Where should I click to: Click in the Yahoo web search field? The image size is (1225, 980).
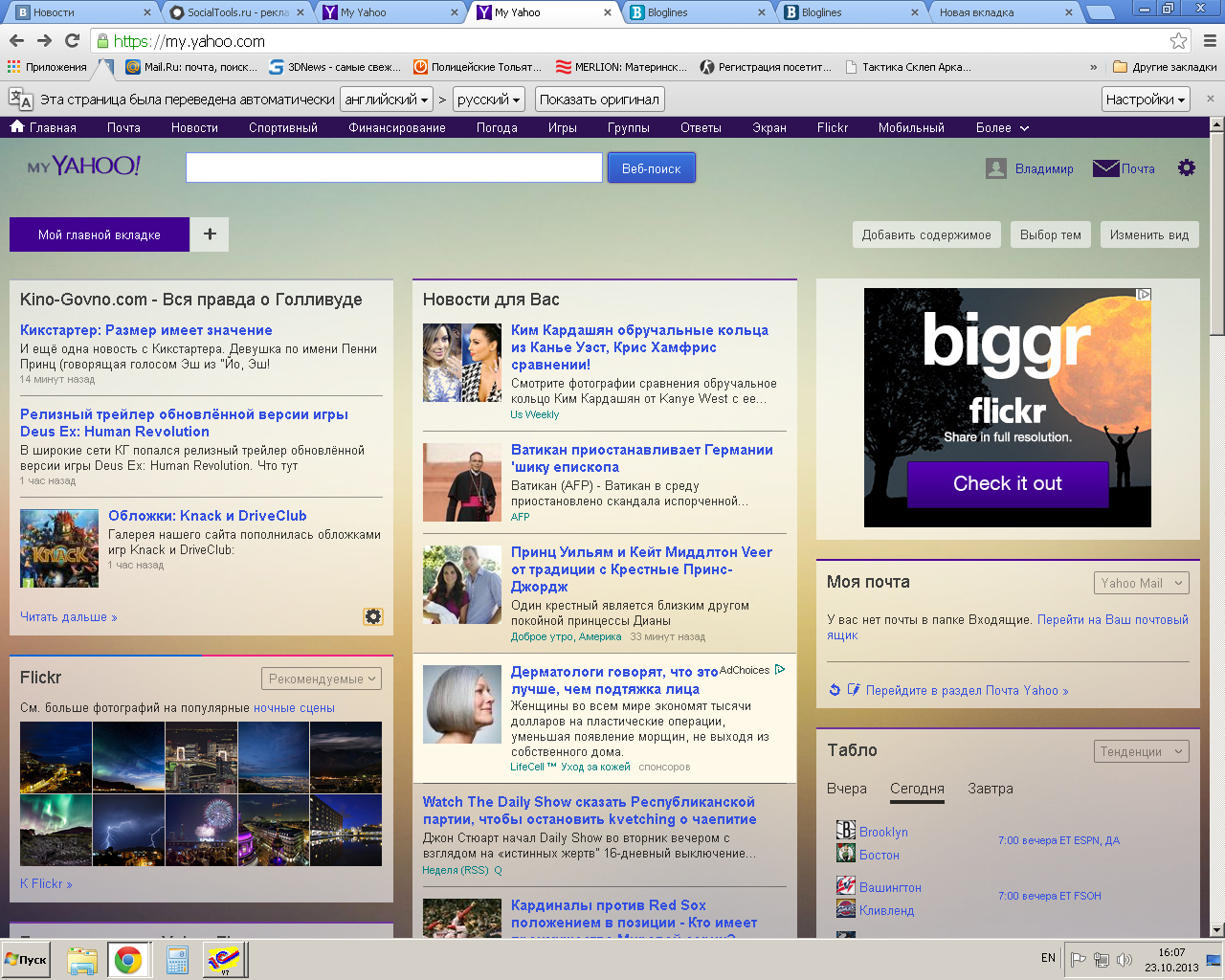(x=393, y=167)
